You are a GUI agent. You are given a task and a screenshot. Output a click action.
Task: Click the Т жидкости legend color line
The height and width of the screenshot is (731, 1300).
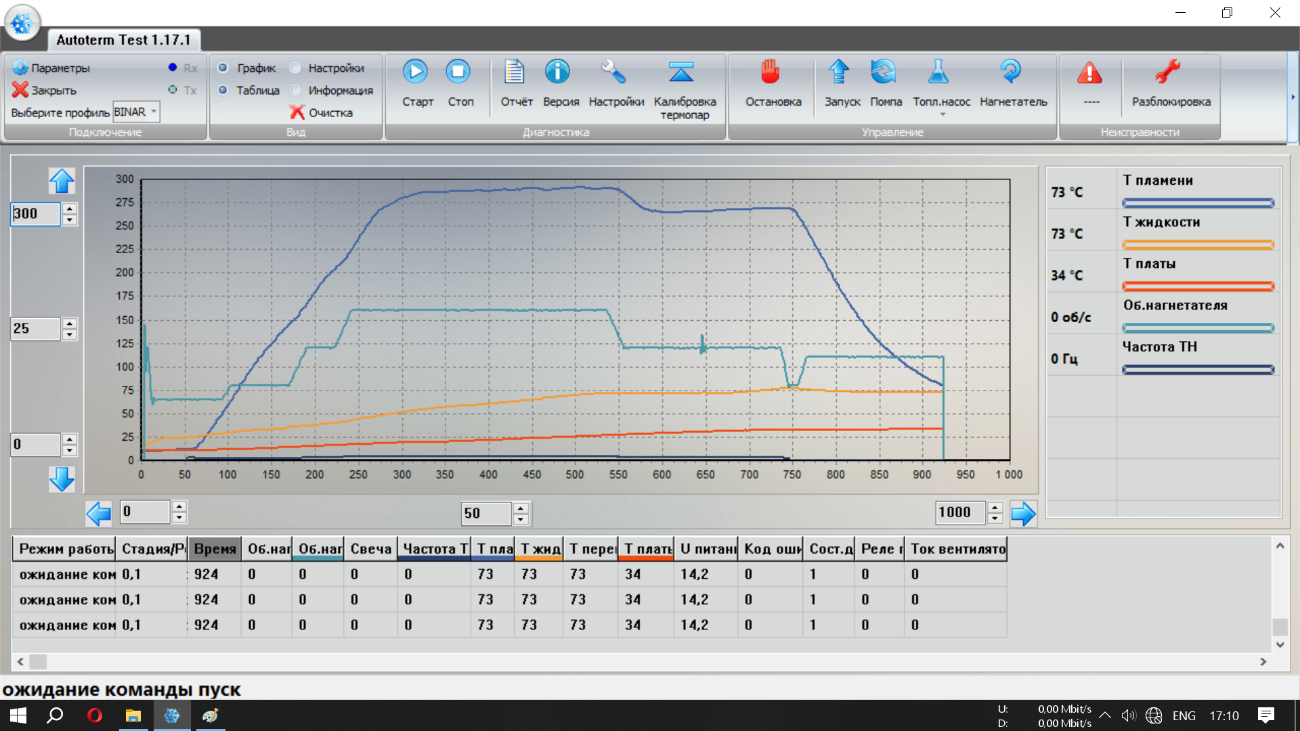(1198, 245)
